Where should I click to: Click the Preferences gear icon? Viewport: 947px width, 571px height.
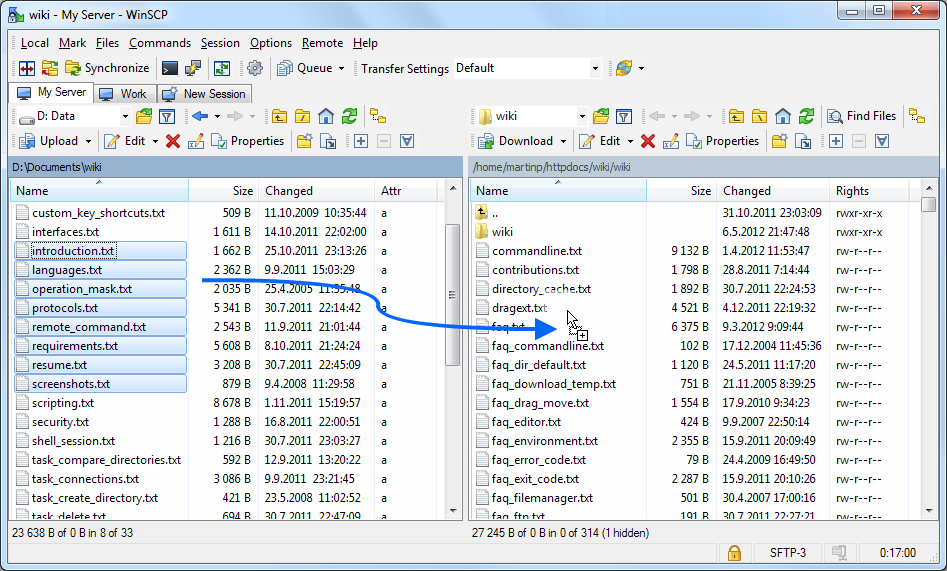(x=255, y=68)
